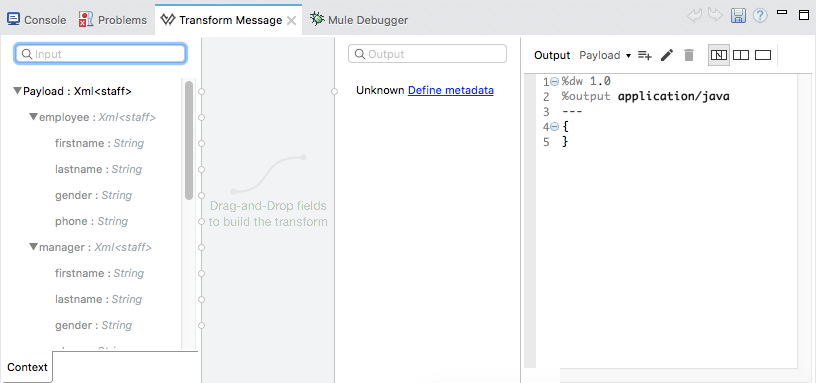The width and height of the screenshot is (816, 383).
Task: Fold code at line 1 marker
Action: 555,82
